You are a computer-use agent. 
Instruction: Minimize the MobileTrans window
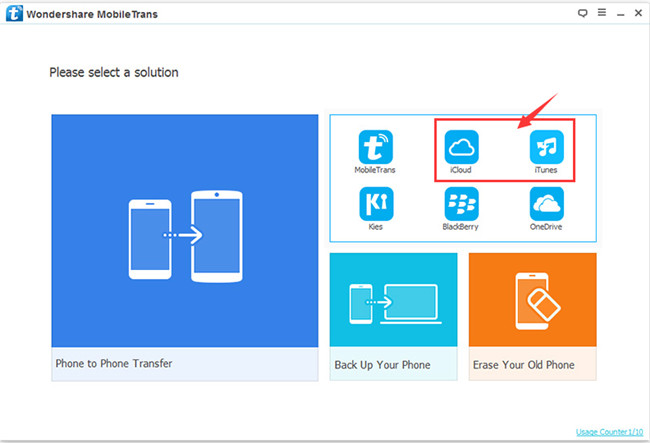point(621,14)
